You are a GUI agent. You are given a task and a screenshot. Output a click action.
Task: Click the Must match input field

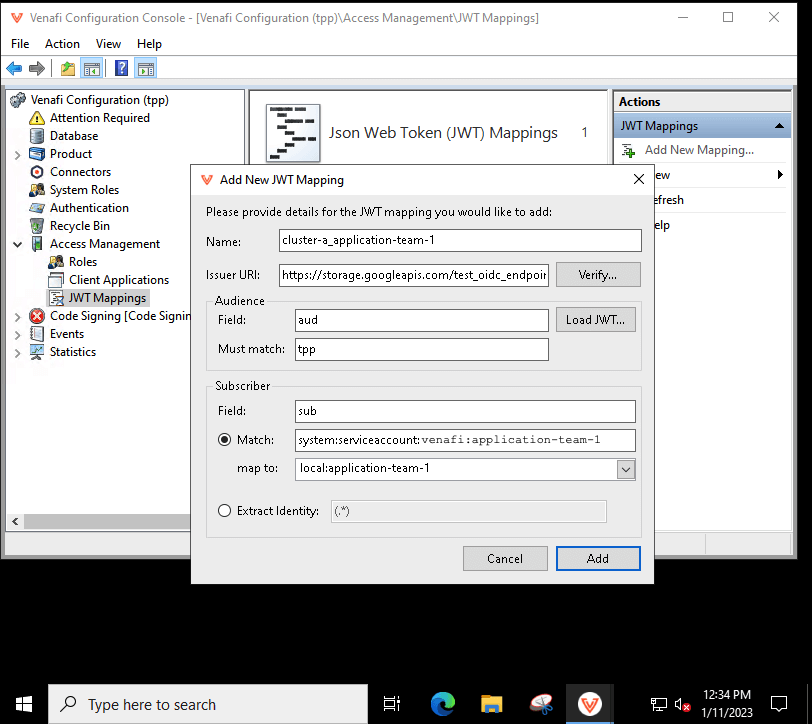422,349
